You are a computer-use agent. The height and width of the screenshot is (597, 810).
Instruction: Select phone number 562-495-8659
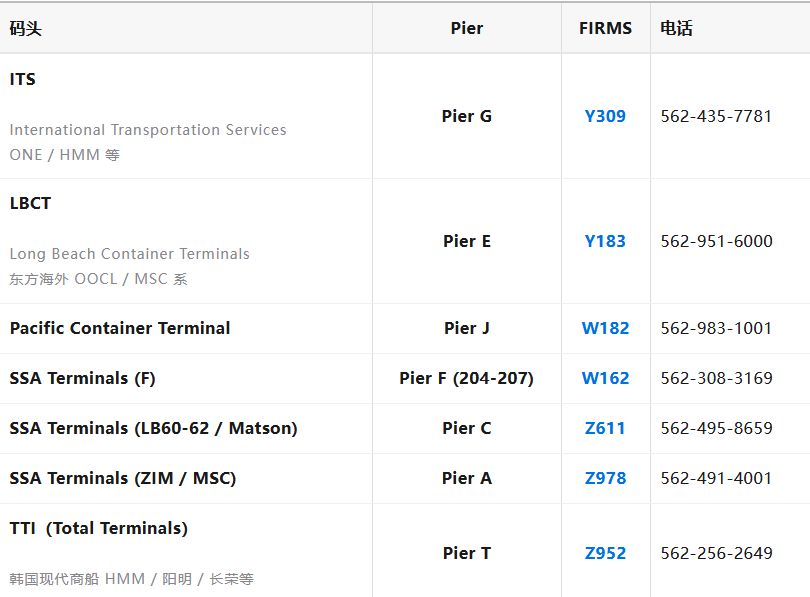[x=716, y=429]
